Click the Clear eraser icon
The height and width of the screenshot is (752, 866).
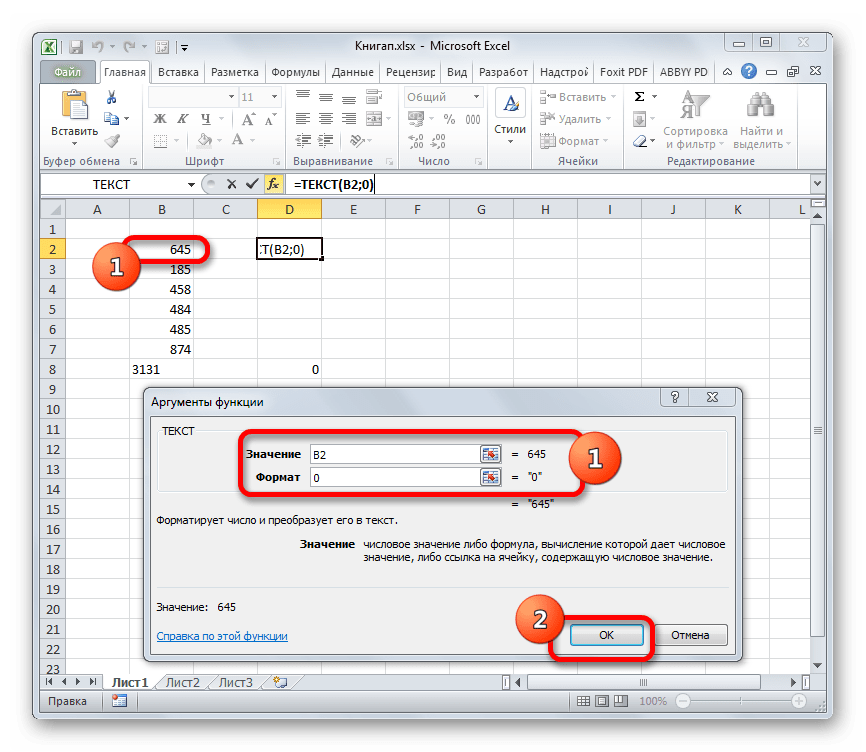click(x=640, y=141)
